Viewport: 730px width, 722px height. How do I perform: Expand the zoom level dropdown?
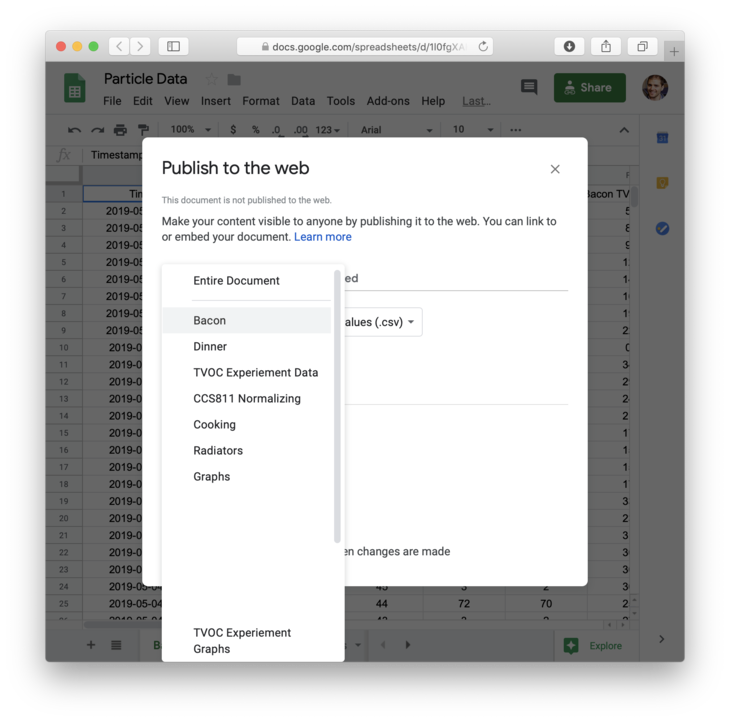pos(192,130)
